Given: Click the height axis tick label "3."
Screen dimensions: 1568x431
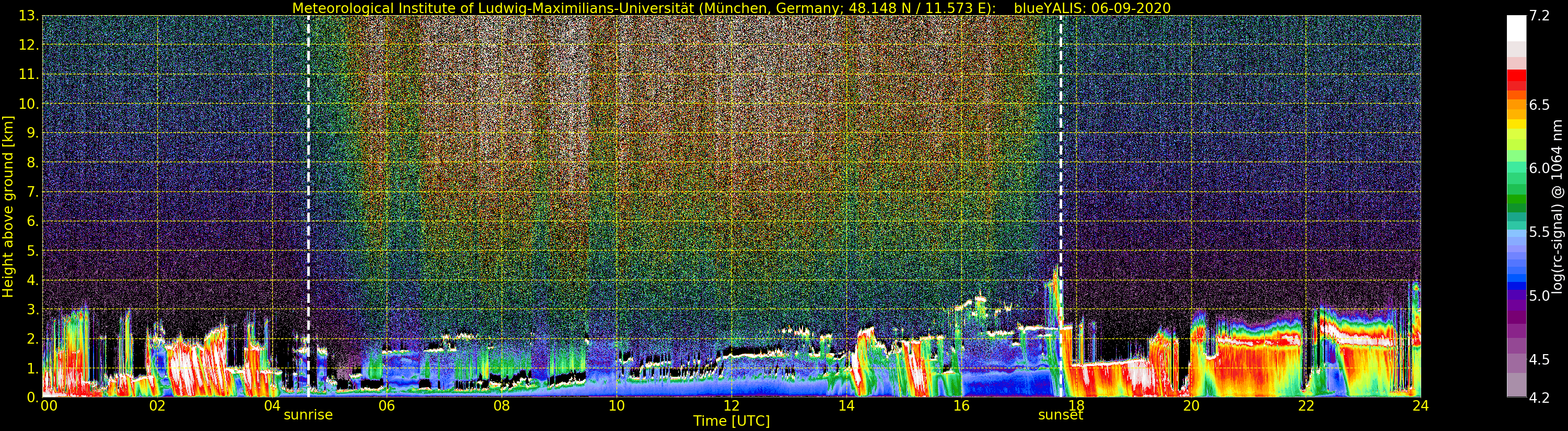Looking at the screenshot, I should 32,310.
